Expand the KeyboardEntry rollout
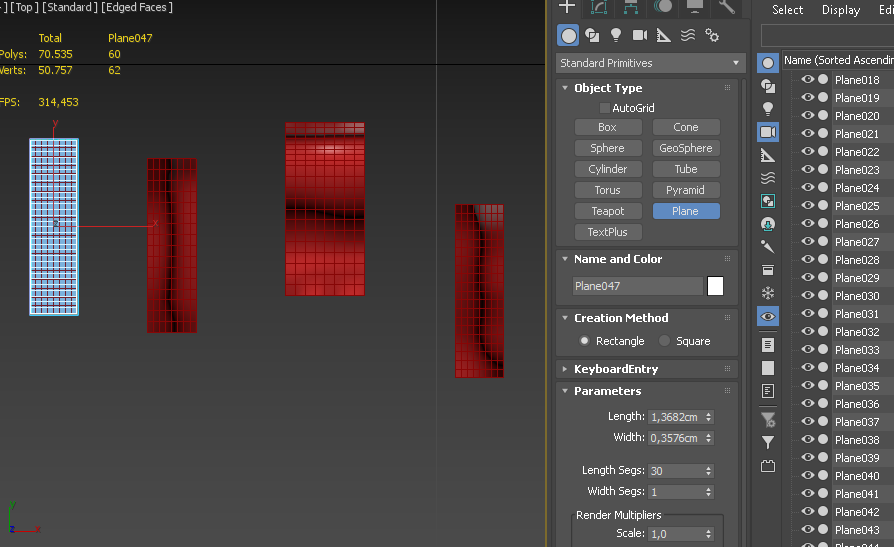 616,369
